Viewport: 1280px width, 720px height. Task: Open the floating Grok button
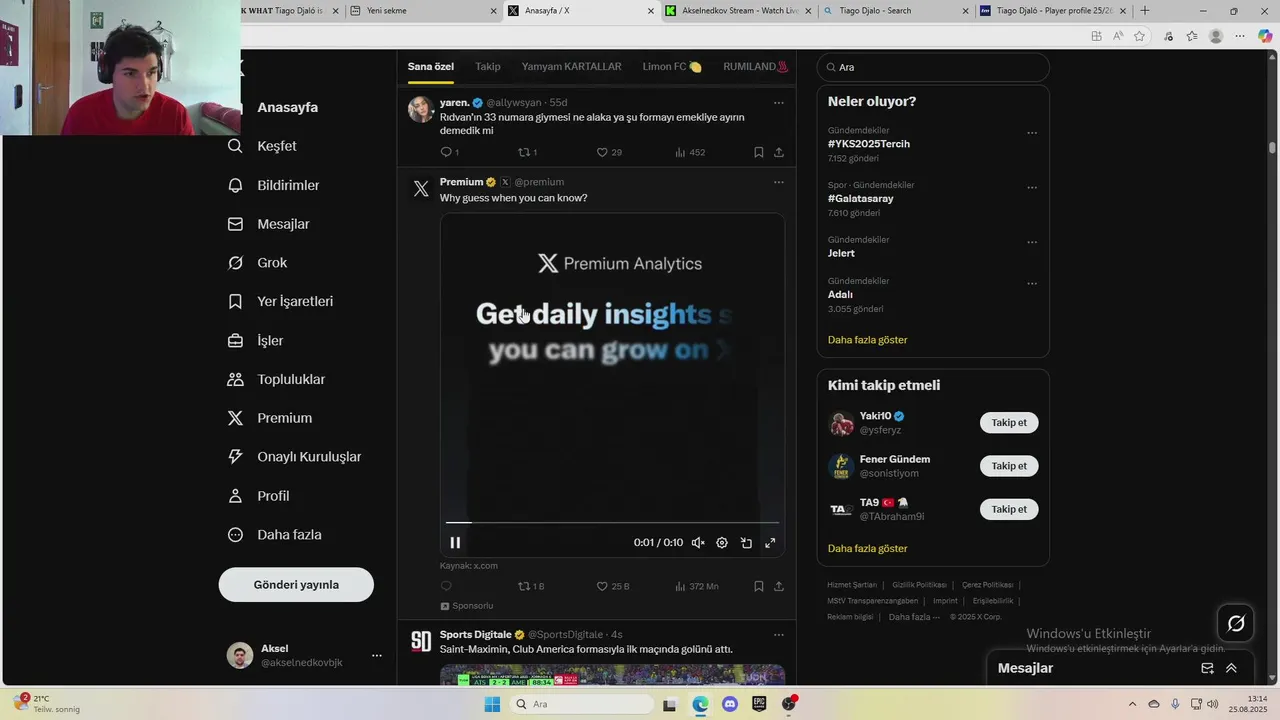(x=1236, y=624)
